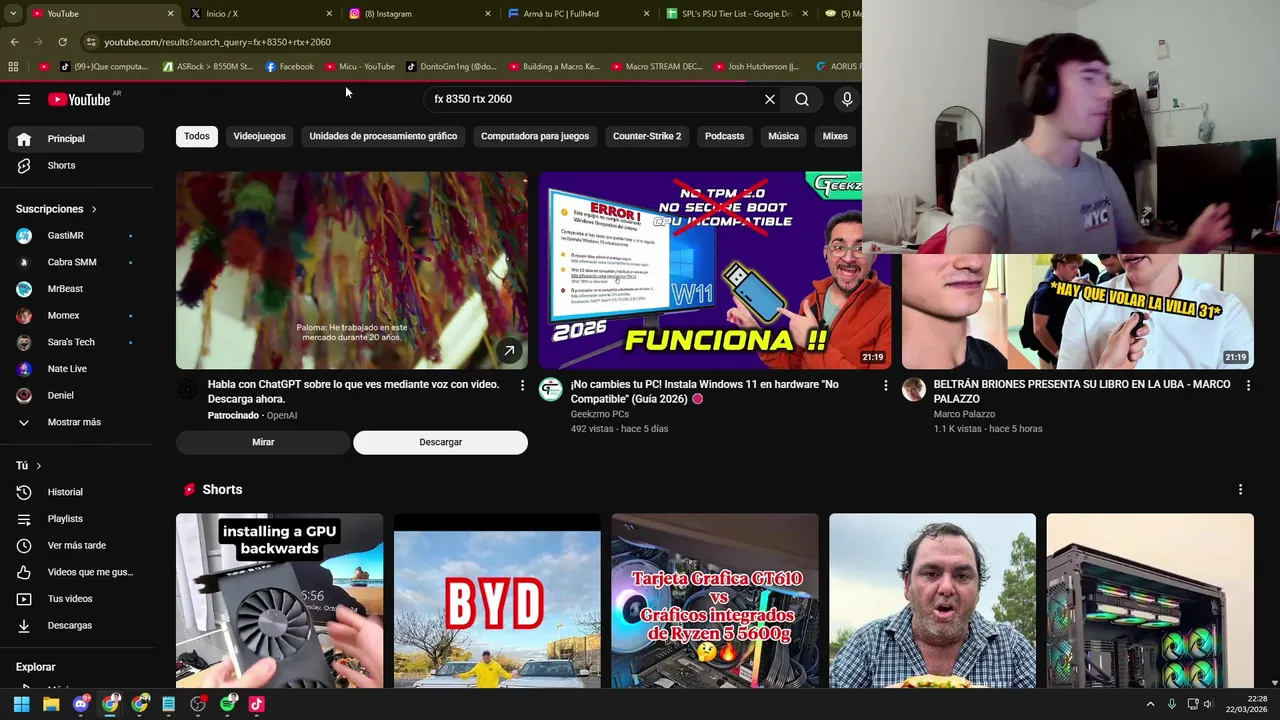Viewport: 1280px width, 720px height.
Task: Open the 'installing a GPU backwards' short
Action: point(279,601)
